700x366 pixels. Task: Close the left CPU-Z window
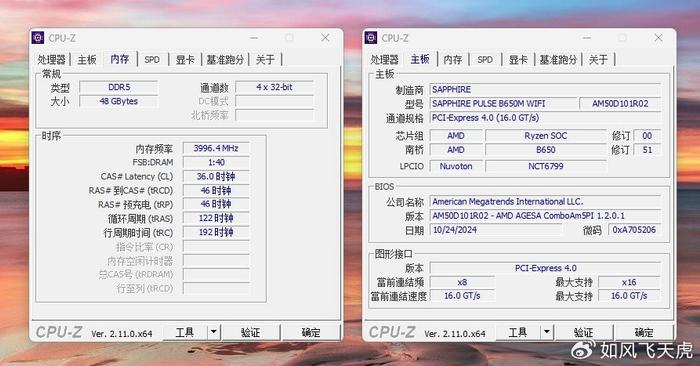pyautogui.click(x=325, y=38)
